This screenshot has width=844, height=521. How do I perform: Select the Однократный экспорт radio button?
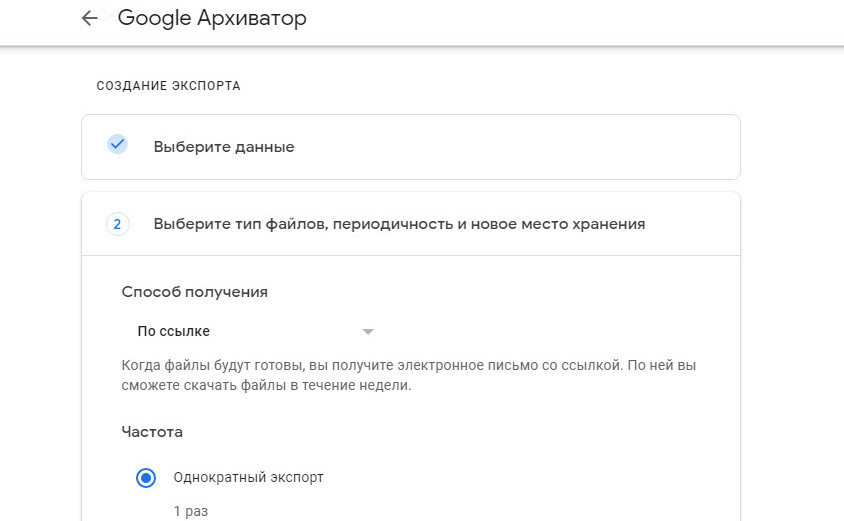[146, 477]
